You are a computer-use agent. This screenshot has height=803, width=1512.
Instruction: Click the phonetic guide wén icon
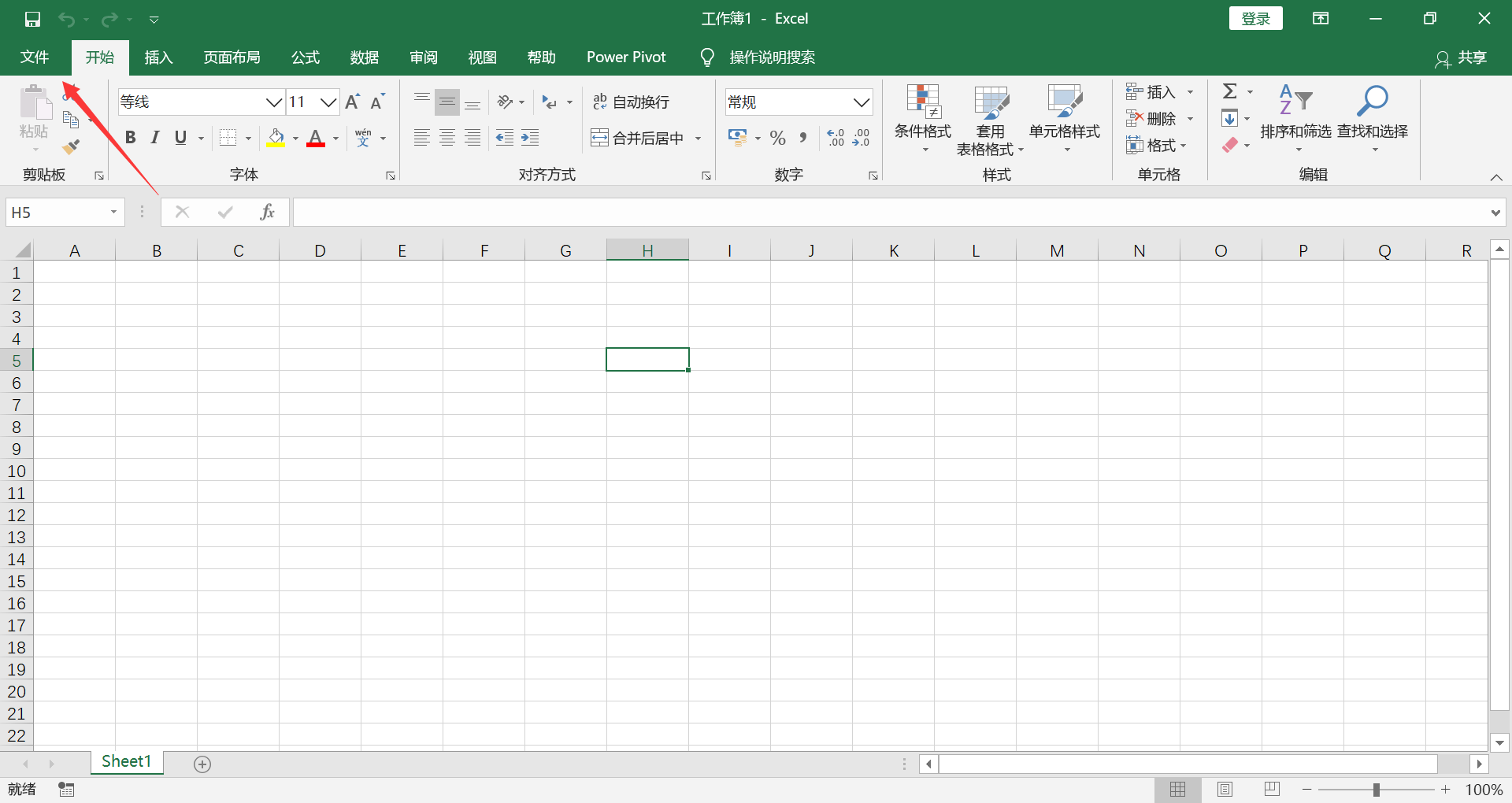click(363, 138)
